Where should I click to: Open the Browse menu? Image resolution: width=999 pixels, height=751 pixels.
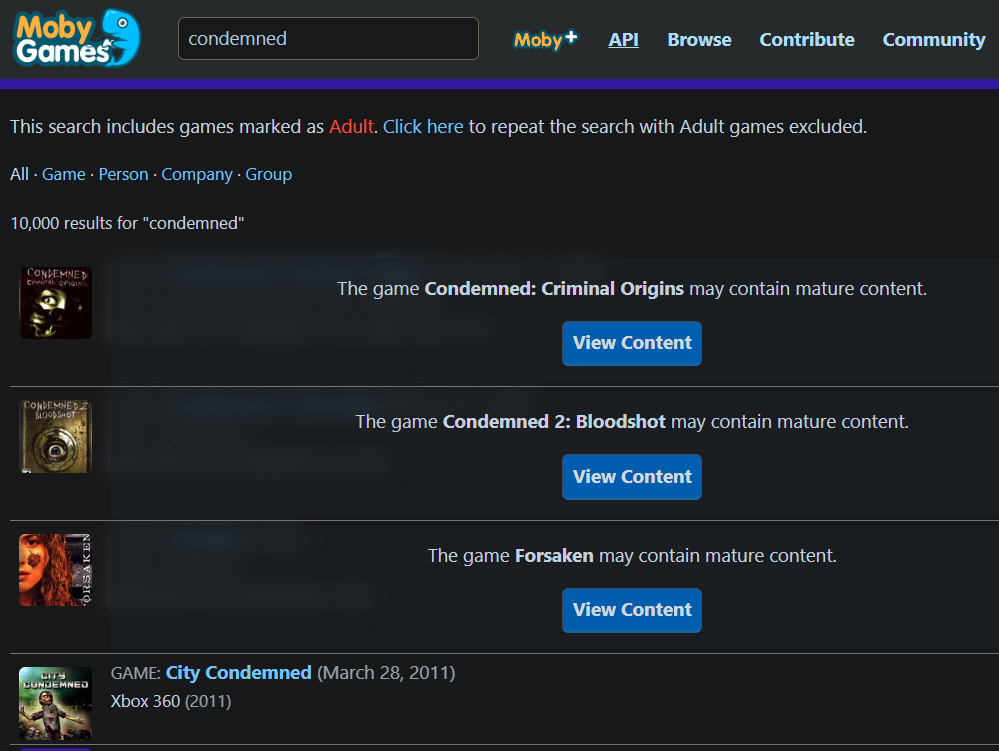click(x=699, y=39)
